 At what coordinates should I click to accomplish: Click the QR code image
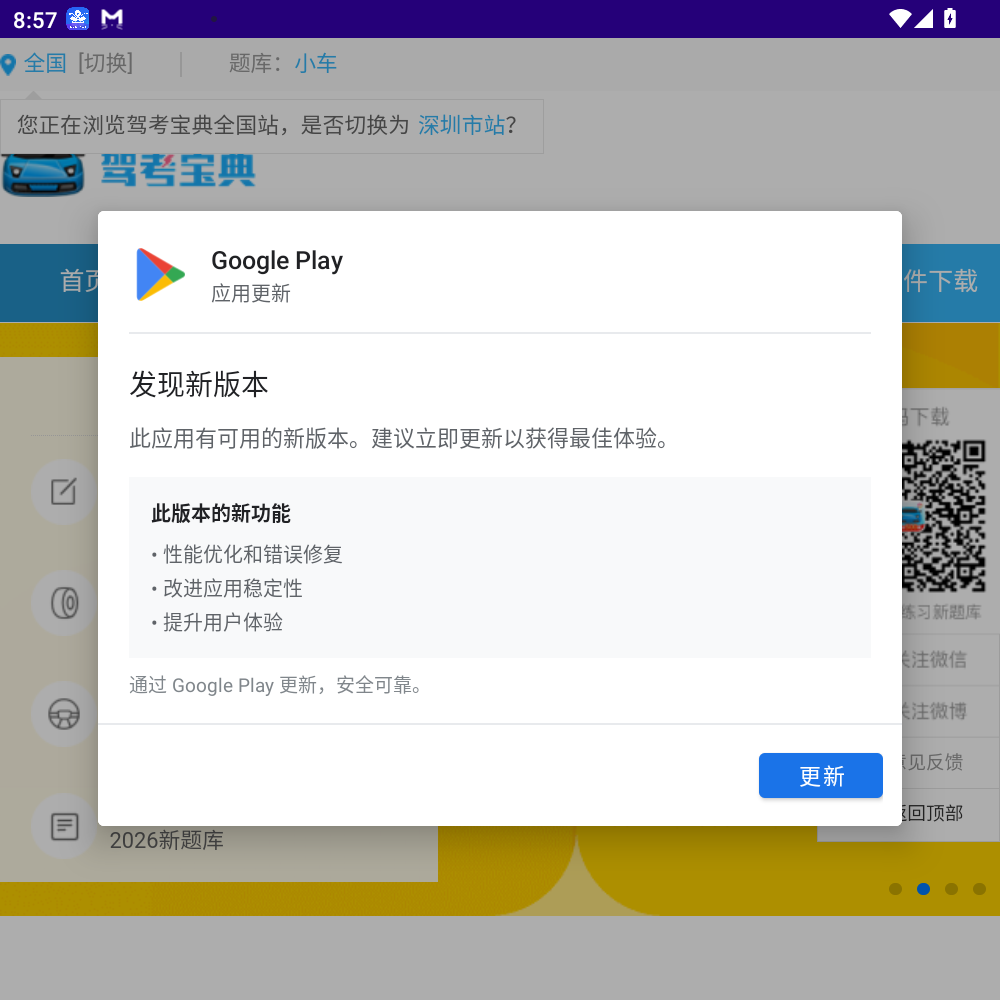pos(944,516)
